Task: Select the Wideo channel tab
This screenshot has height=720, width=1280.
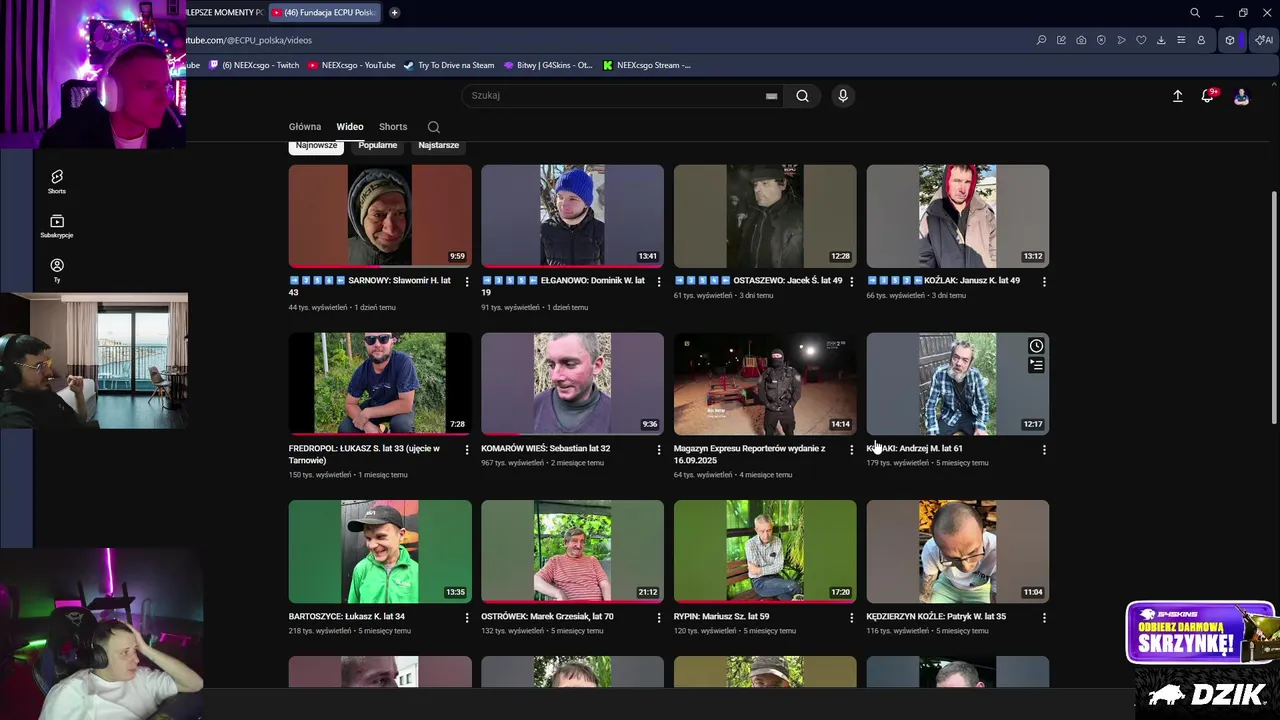Action: 350,127
